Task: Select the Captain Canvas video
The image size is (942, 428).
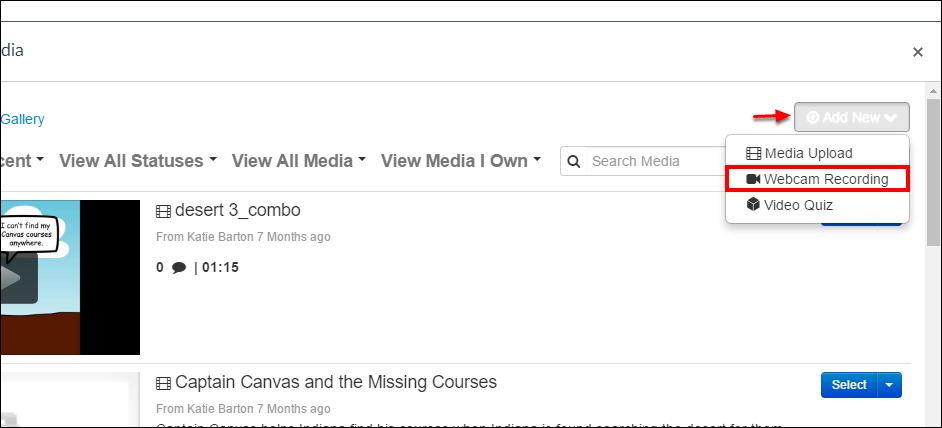Action: click(849, 385)
